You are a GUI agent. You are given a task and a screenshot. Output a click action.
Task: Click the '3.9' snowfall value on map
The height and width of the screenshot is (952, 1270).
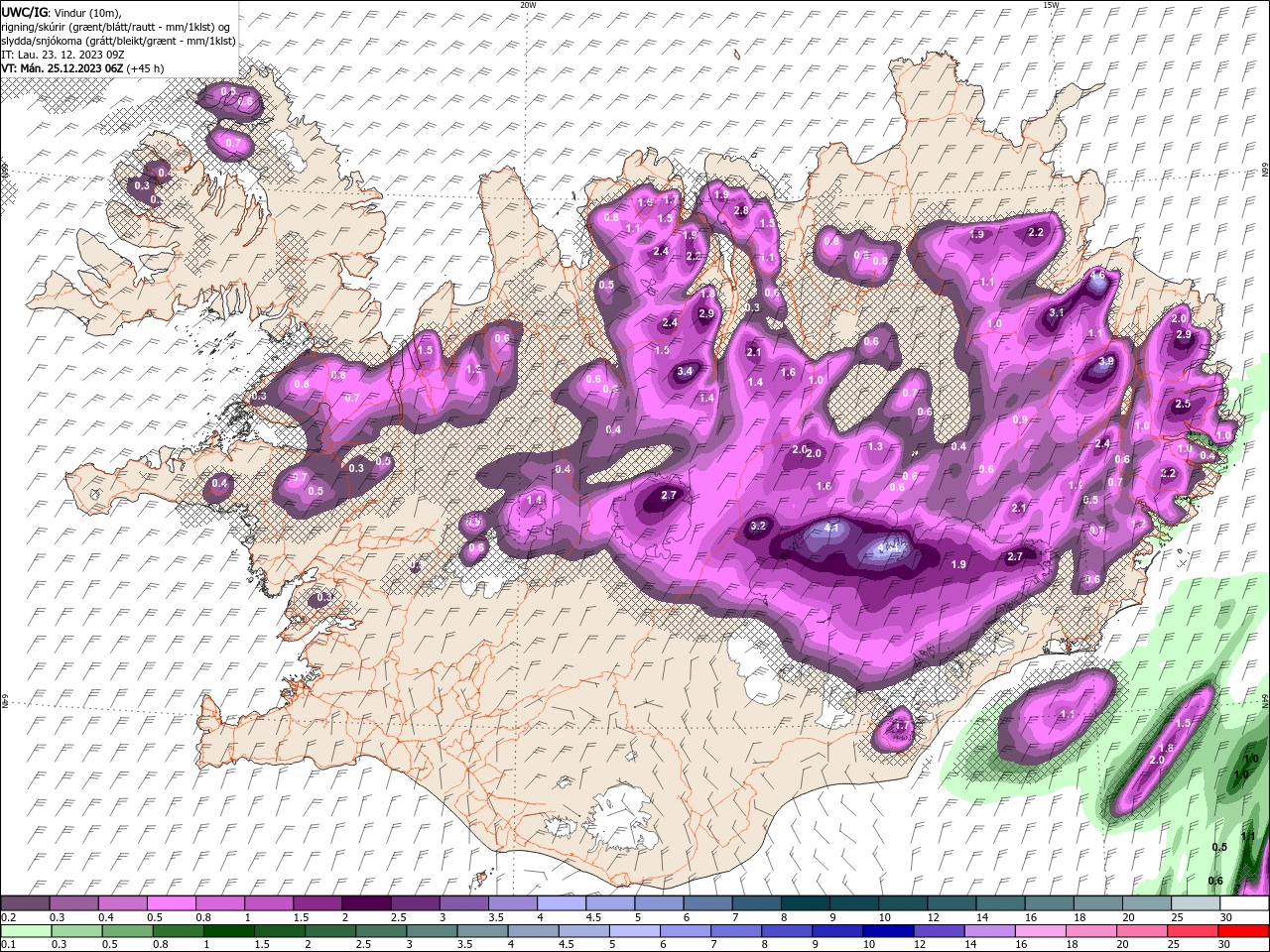(x=1107, y=362)
